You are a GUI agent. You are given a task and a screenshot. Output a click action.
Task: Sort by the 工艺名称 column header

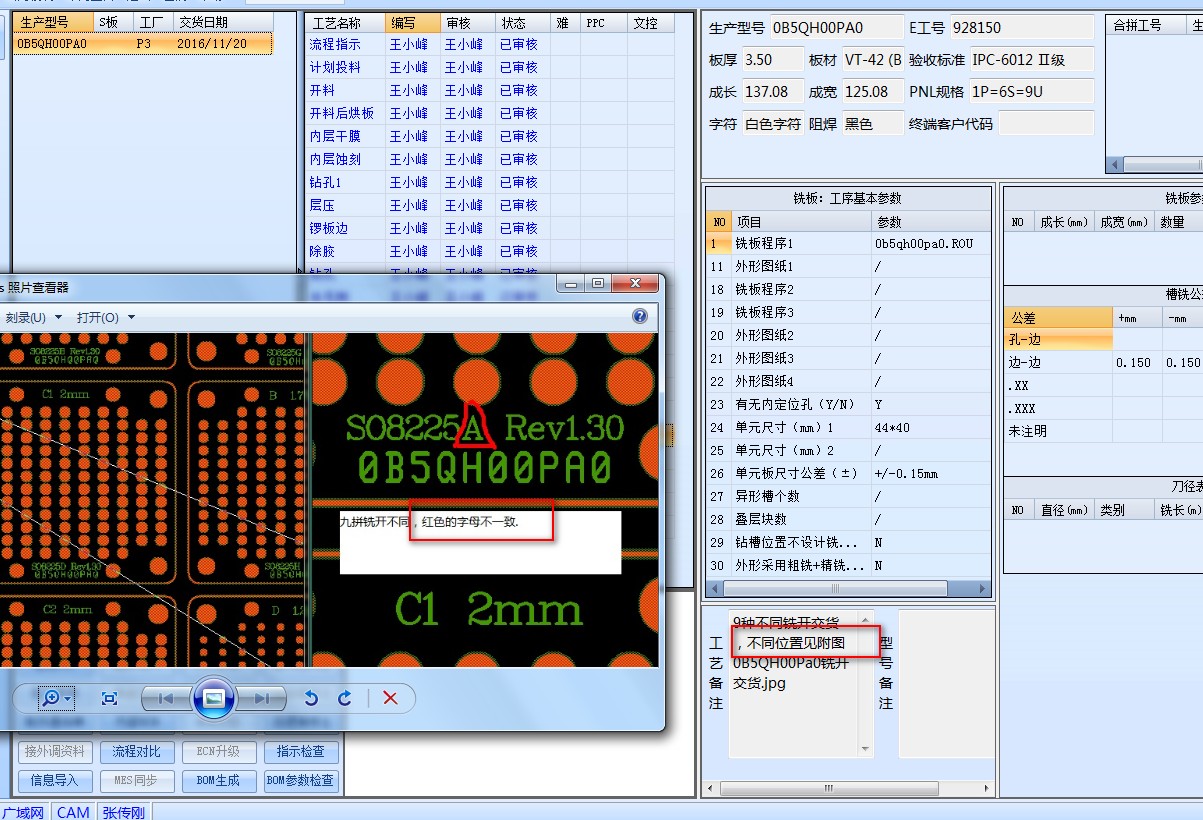pyautogui.click(x=345, y=23)
